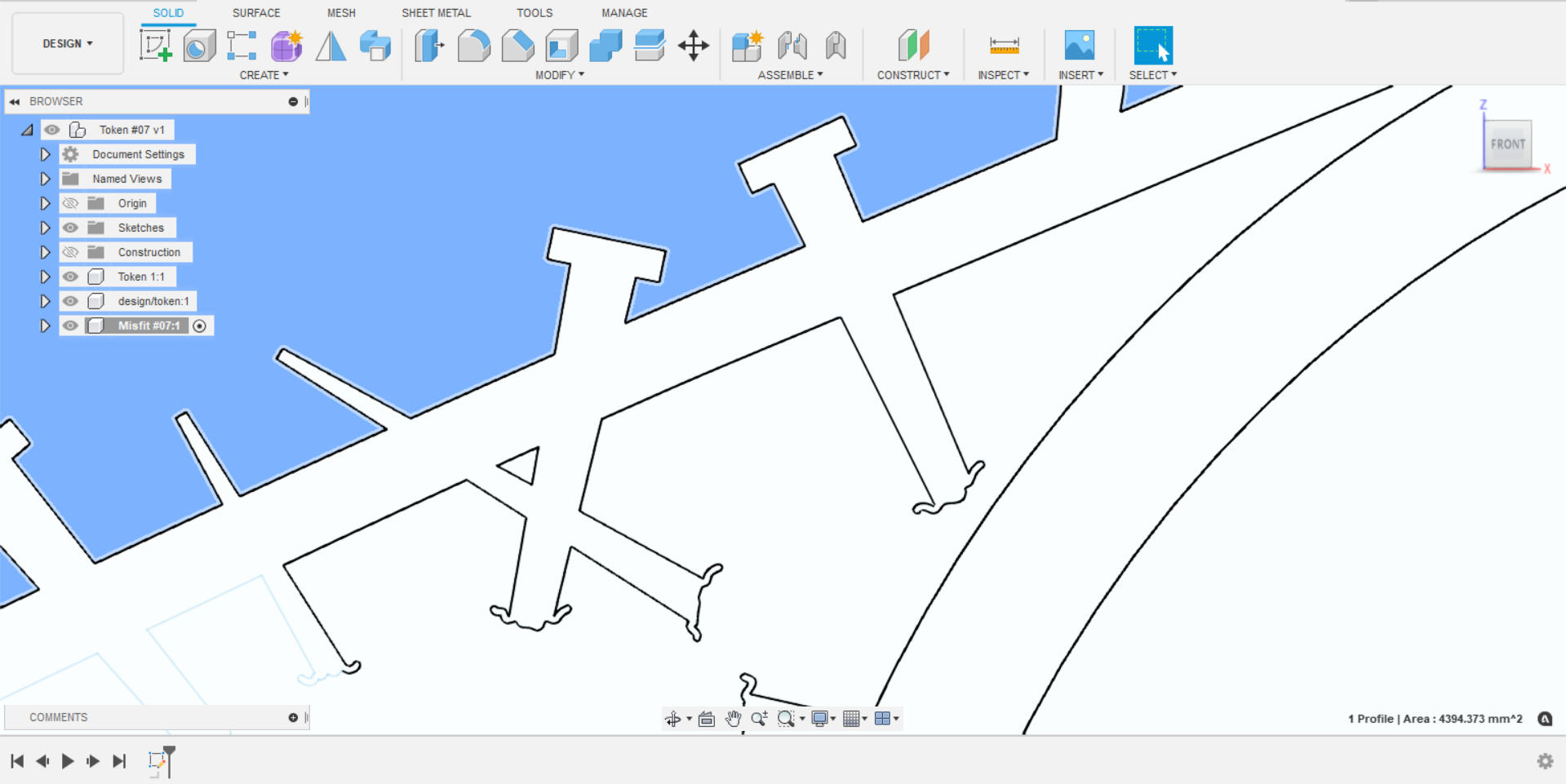1566x784 pixels.
Task: Open the Manage ribbon tab
Action: pos(624,12)
